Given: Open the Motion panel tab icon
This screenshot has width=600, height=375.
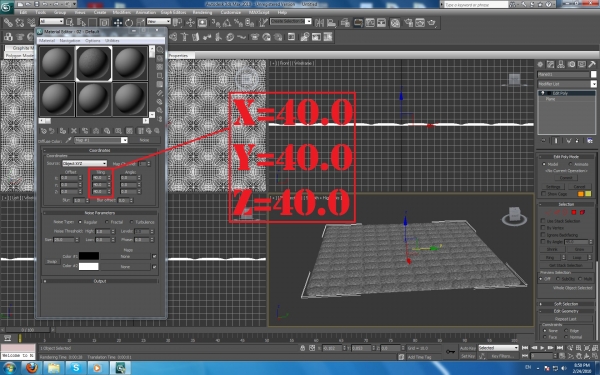Looking at the screenshot, I should point(571,64).
